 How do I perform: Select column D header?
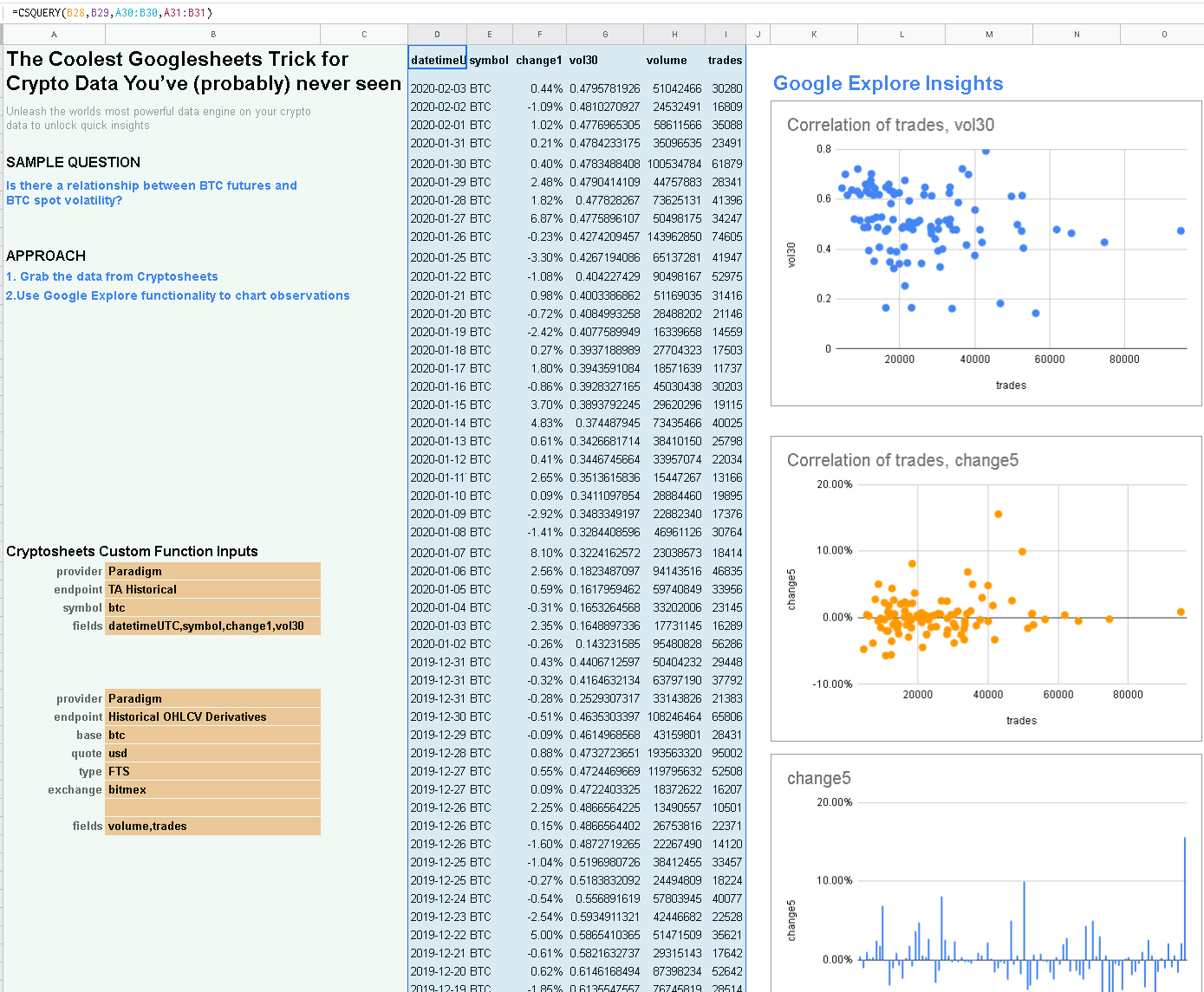point(437,35)
